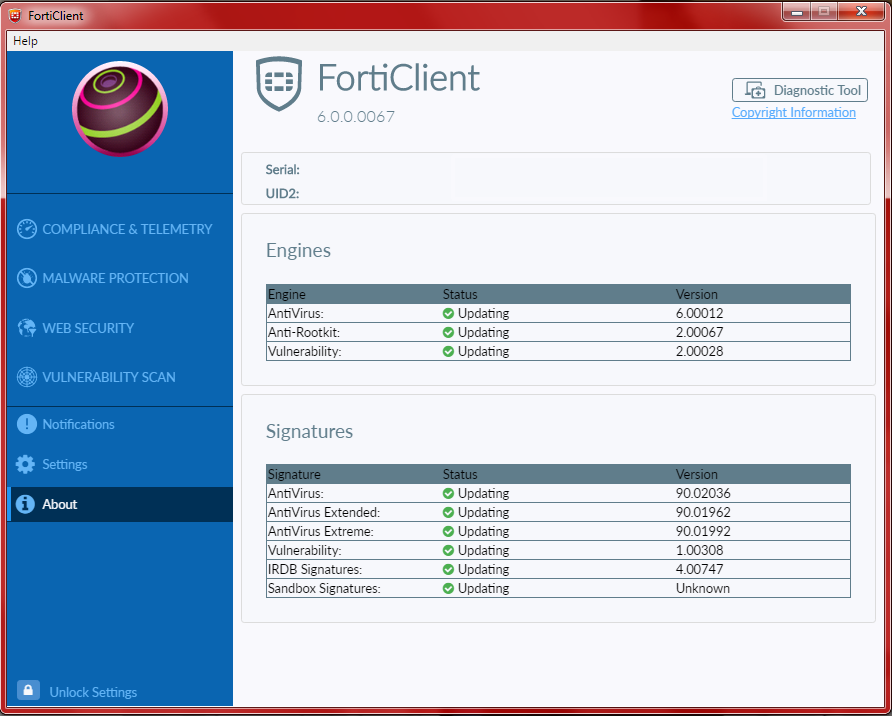Click Vulnerability signature version 1.00308
The image size is (892, 716).
coord(699,551)
